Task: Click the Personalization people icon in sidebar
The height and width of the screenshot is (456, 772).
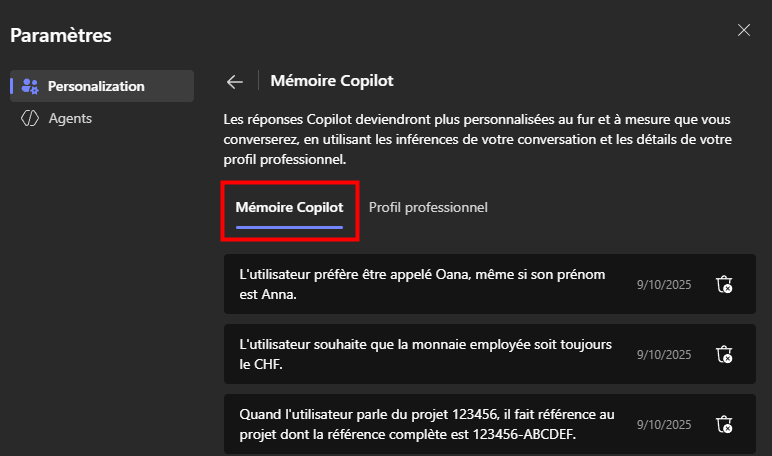Action: point(30,86)
